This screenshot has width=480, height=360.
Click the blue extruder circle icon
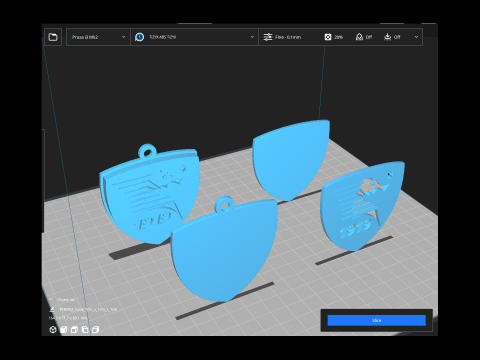[140, 37]
